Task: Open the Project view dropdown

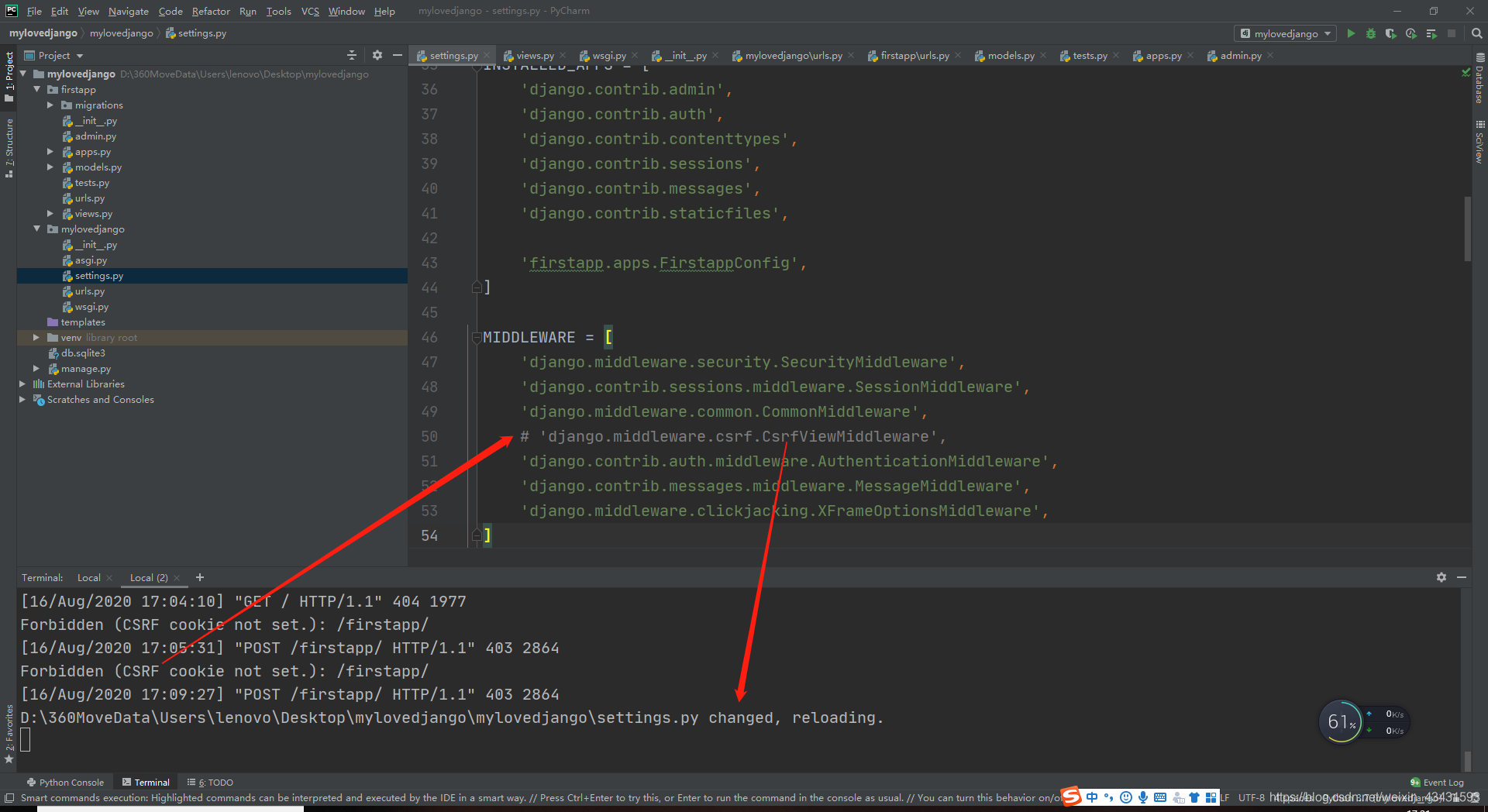Action: point(53,55)
